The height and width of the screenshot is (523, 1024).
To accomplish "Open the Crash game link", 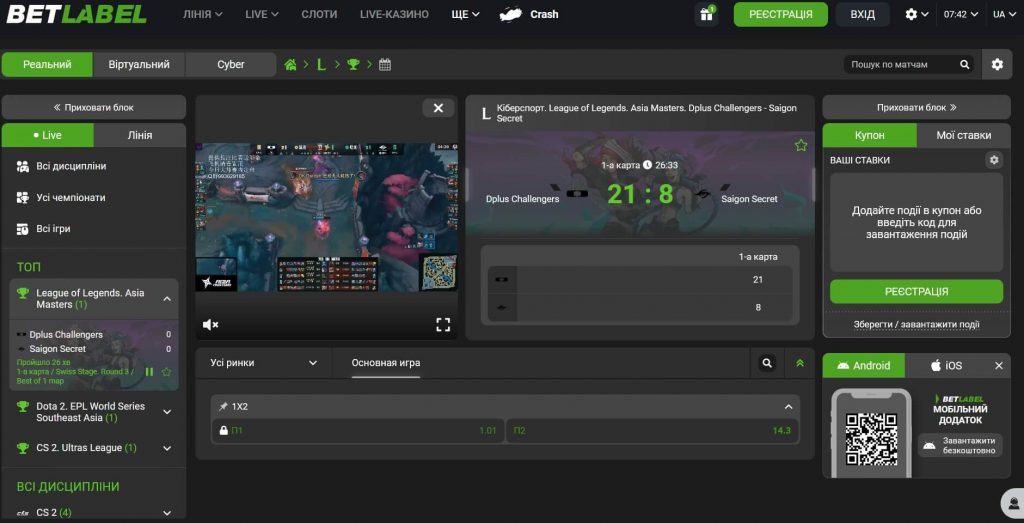I will (x=529, y=14).
